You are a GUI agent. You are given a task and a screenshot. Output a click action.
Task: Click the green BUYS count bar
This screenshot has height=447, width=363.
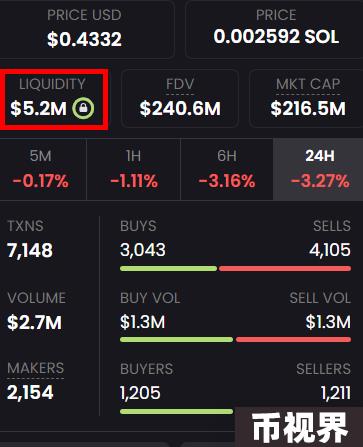(168, 269)
